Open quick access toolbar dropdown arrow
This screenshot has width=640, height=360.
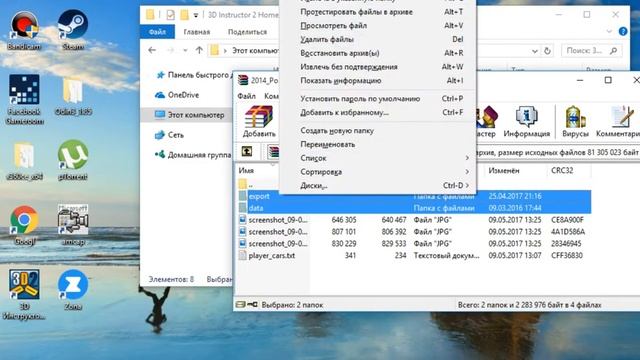click(196, 16)
